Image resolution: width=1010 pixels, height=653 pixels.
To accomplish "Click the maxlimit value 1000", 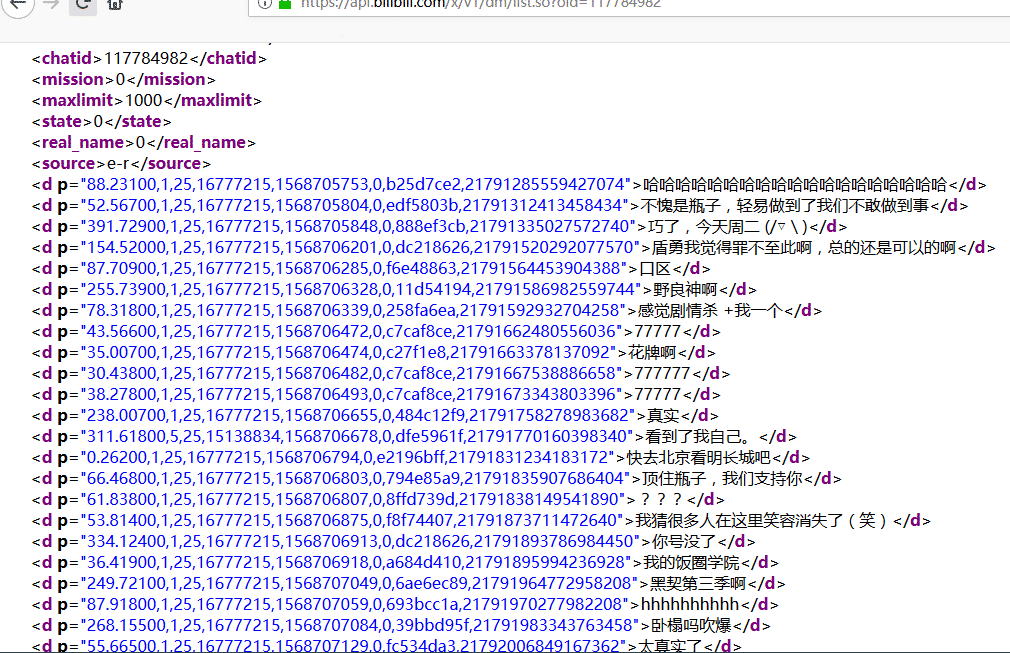I will (x=144, y=100).
